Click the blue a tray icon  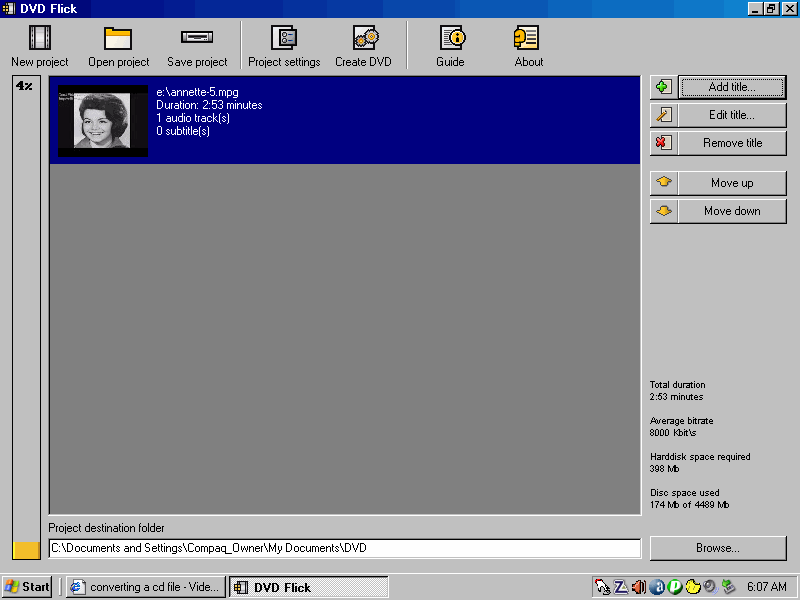657,587
